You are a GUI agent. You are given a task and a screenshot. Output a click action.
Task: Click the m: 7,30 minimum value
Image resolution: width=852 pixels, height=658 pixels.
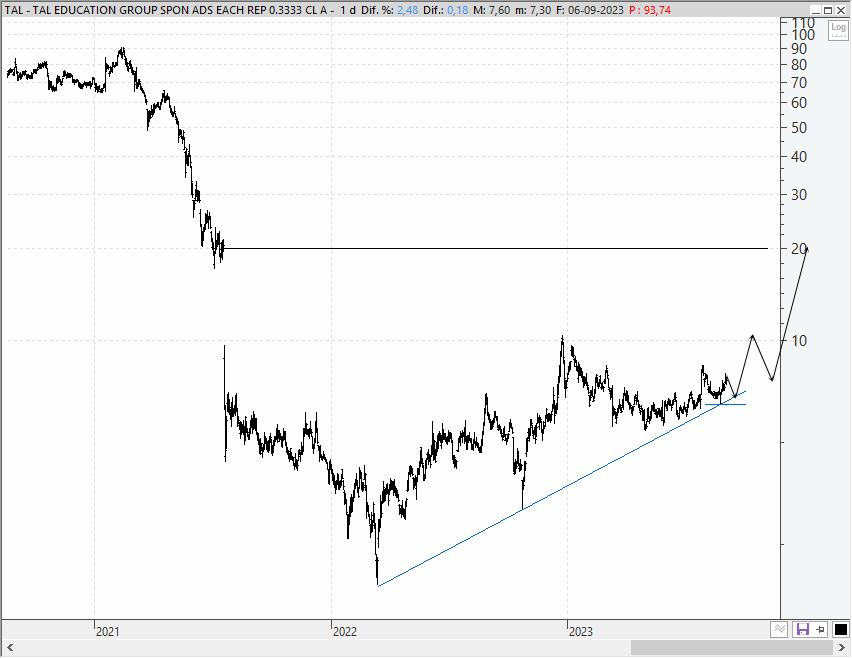pyautogui.click(x=533, y=10)
